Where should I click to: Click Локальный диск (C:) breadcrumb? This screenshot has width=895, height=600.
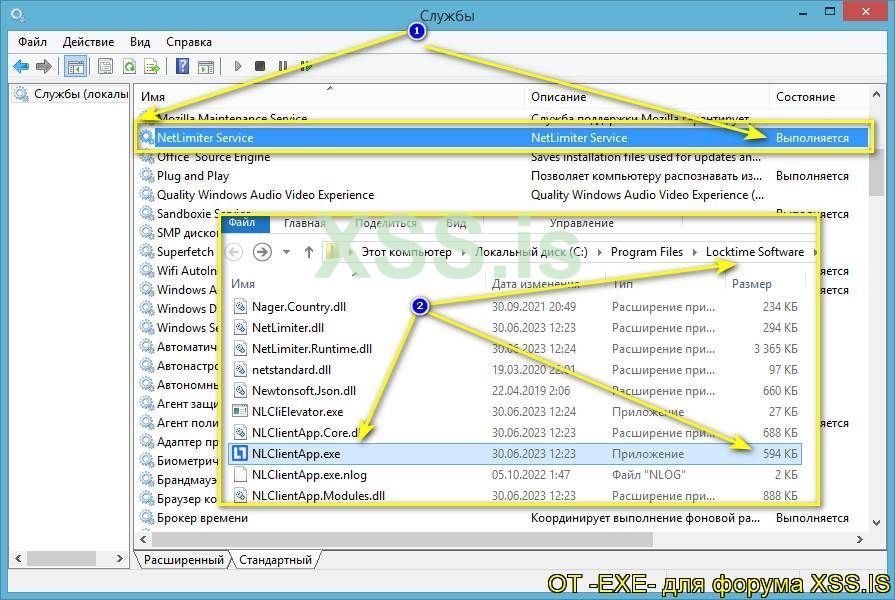[531, 252]
